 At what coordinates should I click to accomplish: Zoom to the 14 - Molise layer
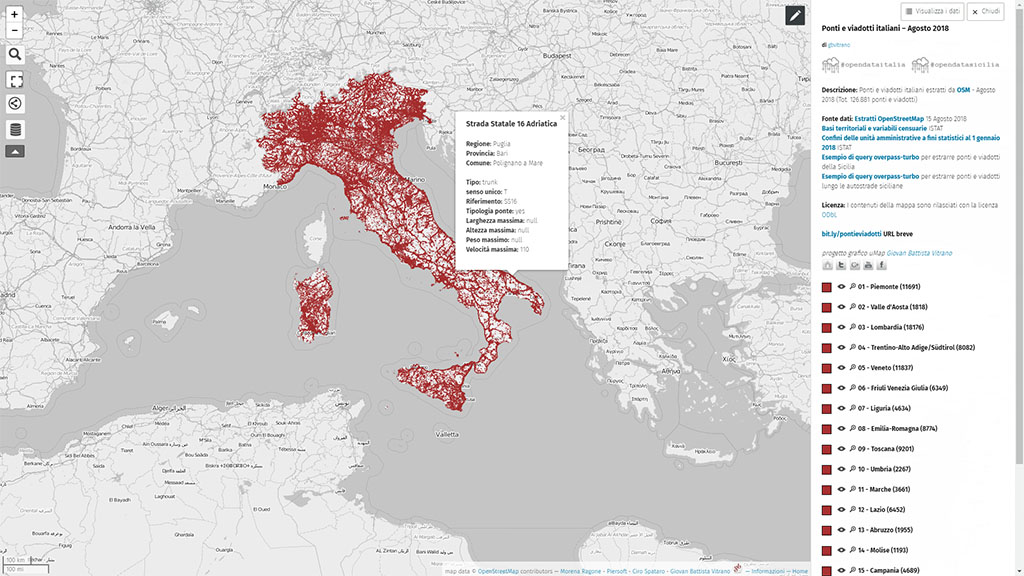(852, 550)
